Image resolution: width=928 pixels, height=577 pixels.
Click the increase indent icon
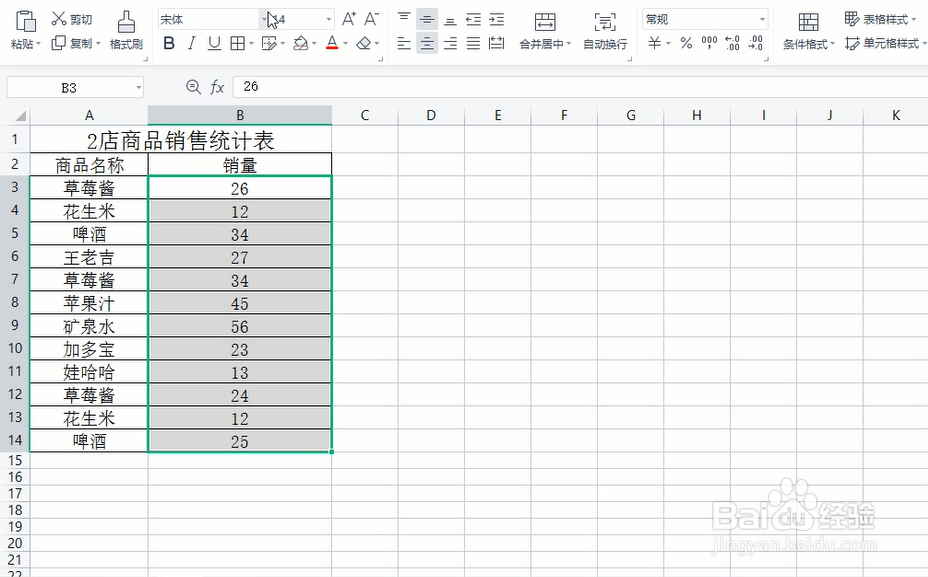tap(497, 20)
